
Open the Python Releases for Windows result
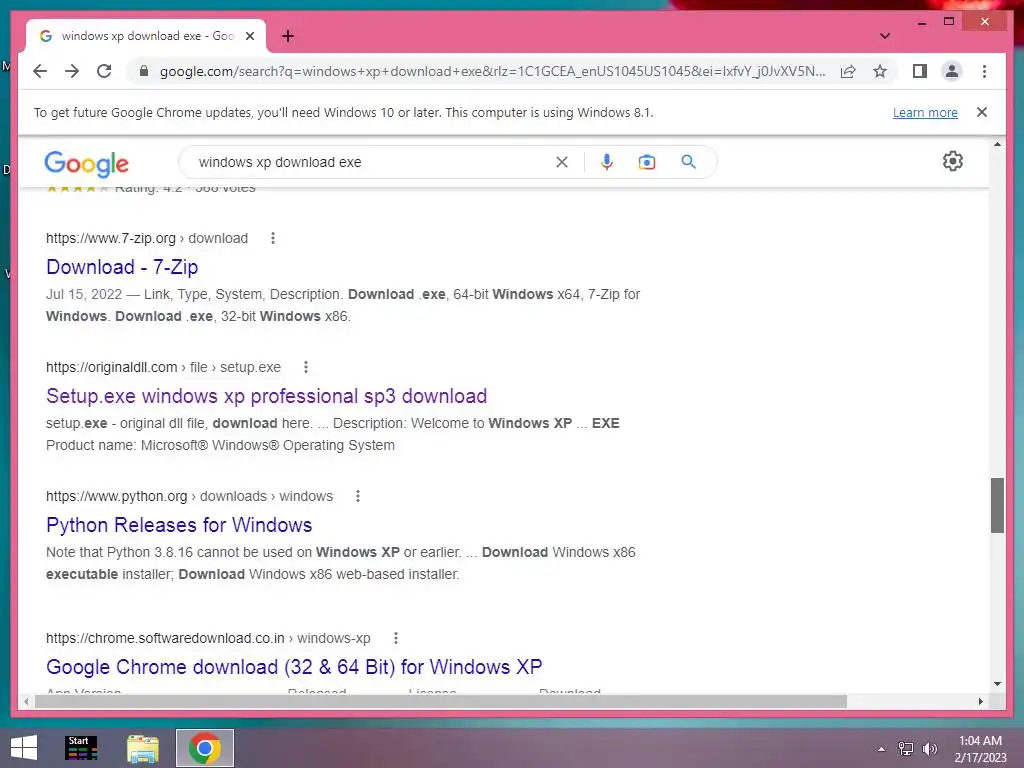(x=179, y=525)
